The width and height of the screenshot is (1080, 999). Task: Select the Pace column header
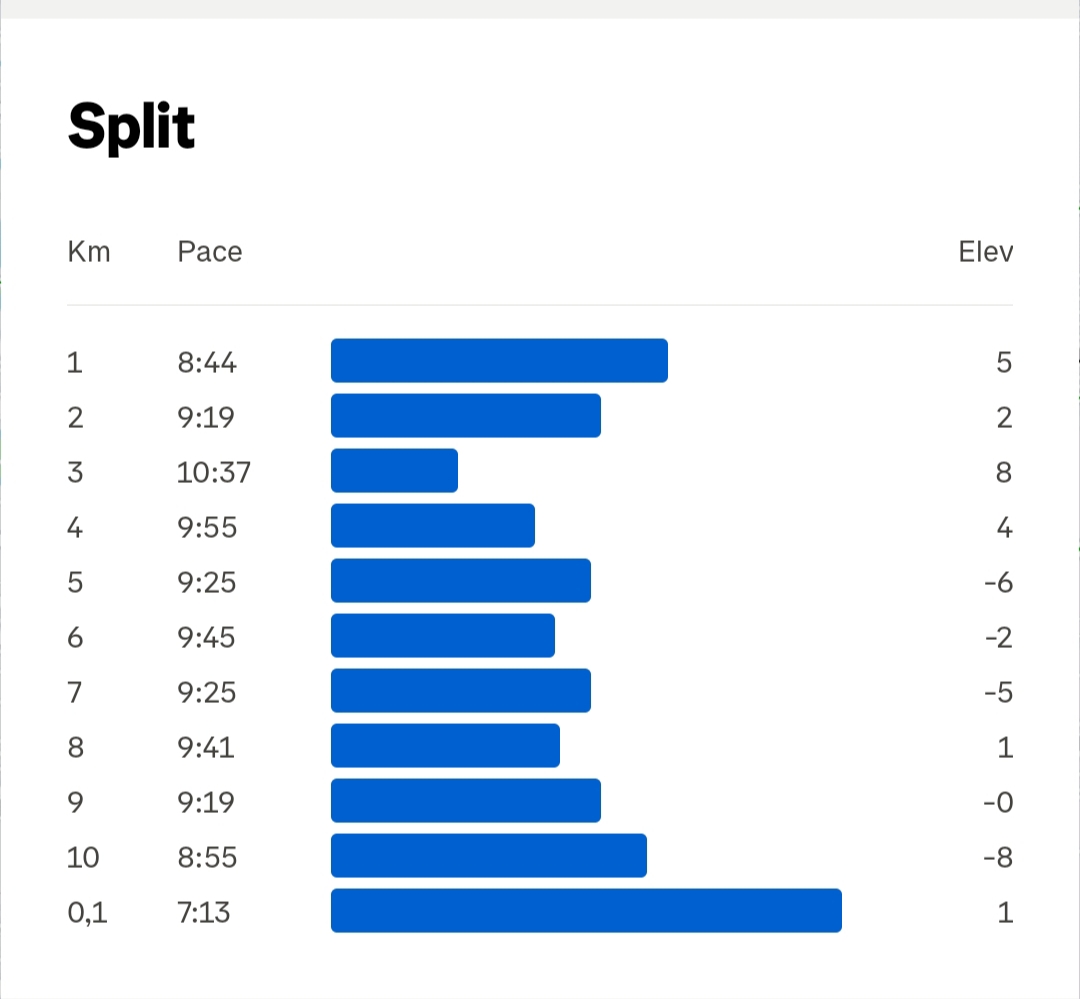(x=209, y=251)
